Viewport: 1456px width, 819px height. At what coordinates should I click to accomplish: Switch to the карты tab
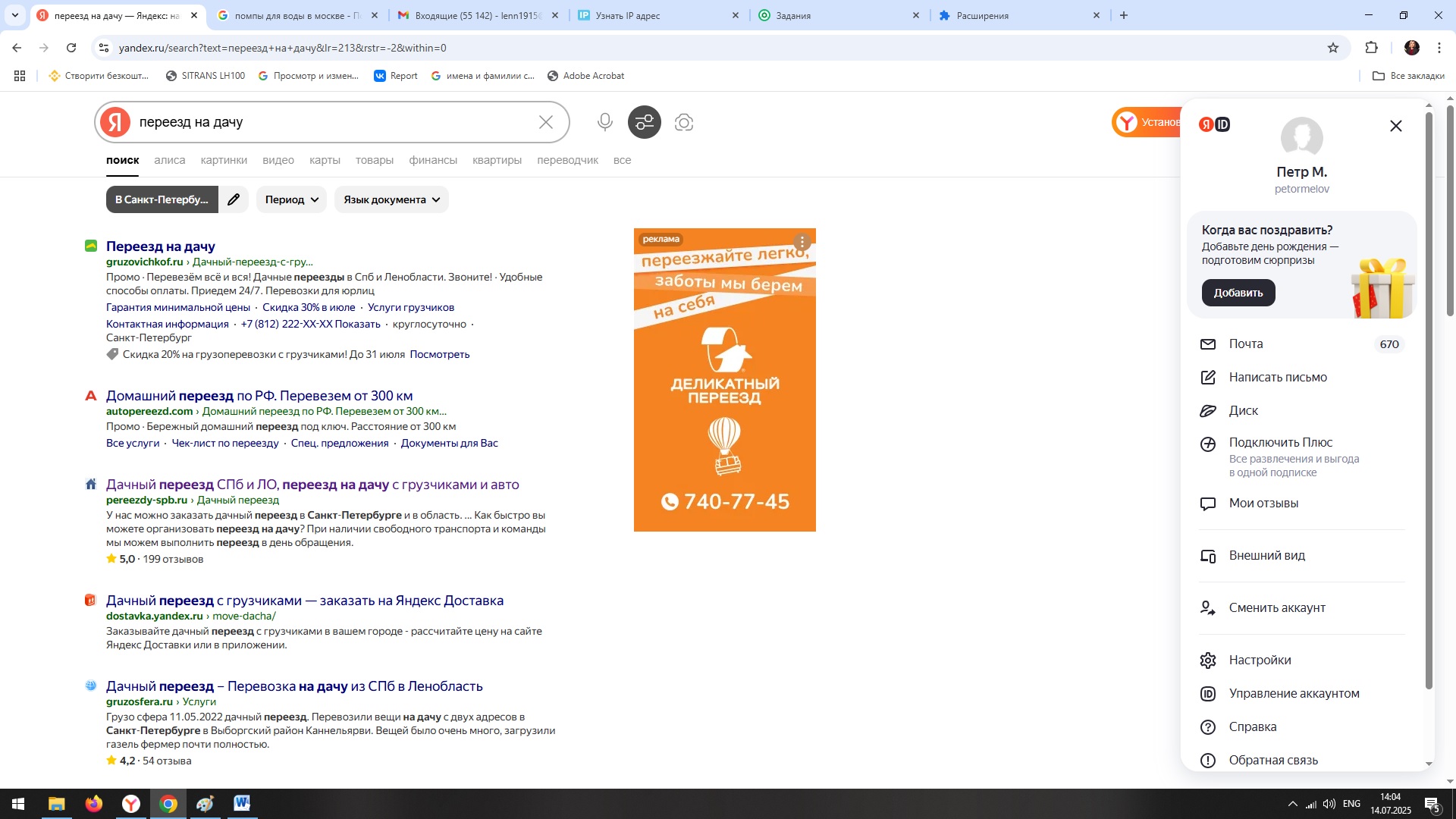[x=325, y=160]
